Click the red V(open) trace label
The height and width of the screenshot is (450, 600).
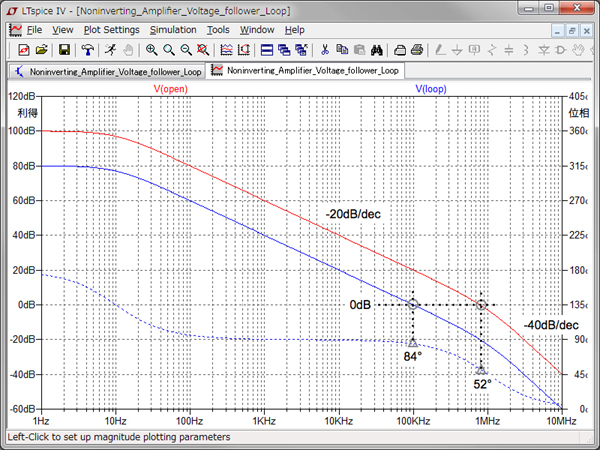(x=170, y=89)
